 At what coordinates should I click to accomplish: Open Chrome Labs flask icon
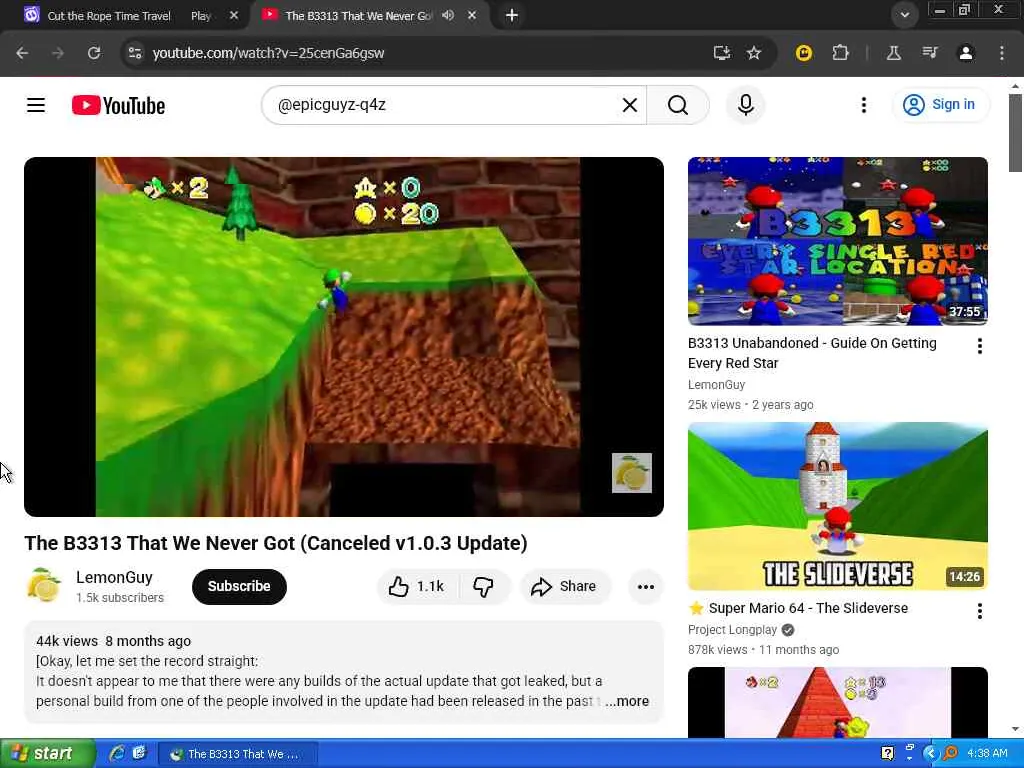point(893,53)
